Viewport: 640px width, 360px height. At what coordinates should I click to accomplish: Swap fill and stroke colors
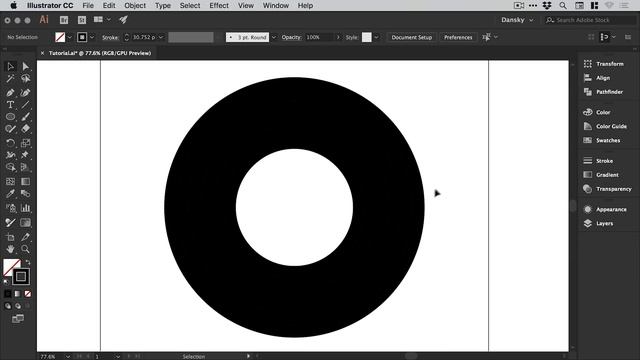pyautogui.click(x=28, y=262)
